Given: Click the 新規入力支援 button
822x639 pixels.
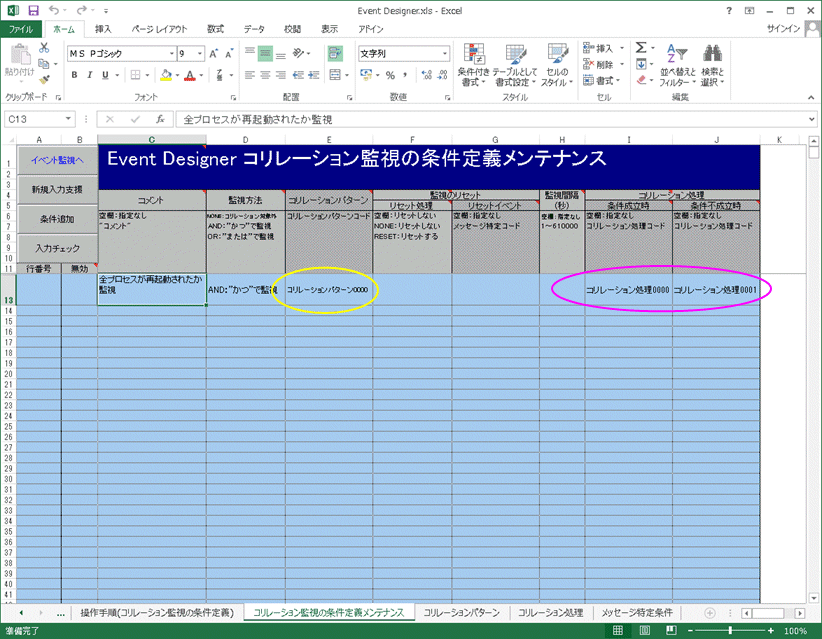Looking at the screenshot, I should click(57, 190).
